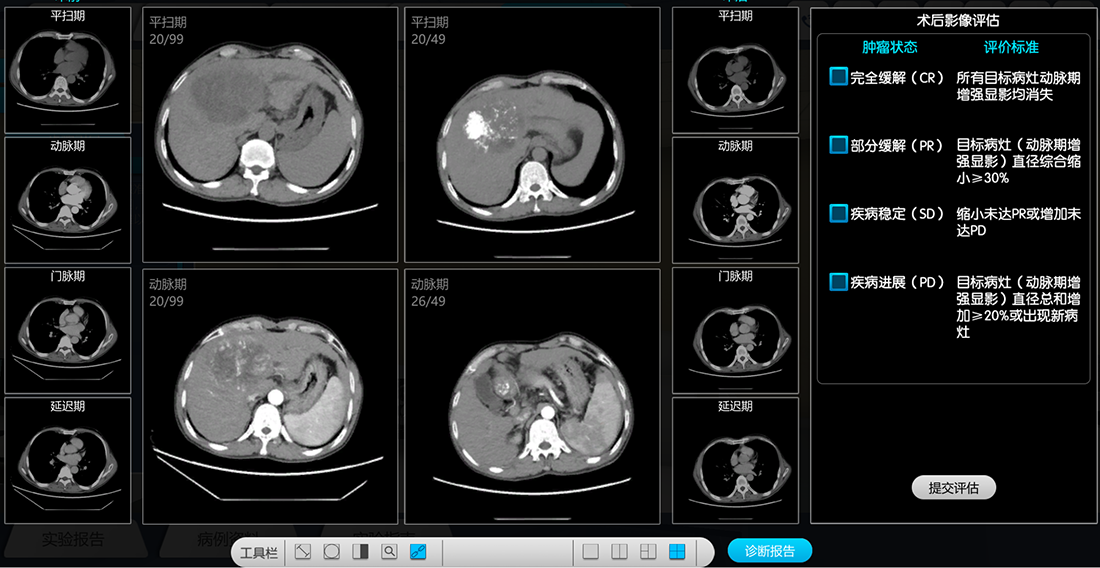Screen dimensions: 1100x568
Task: Choose the three-pane layout icon
Action: 648,552
